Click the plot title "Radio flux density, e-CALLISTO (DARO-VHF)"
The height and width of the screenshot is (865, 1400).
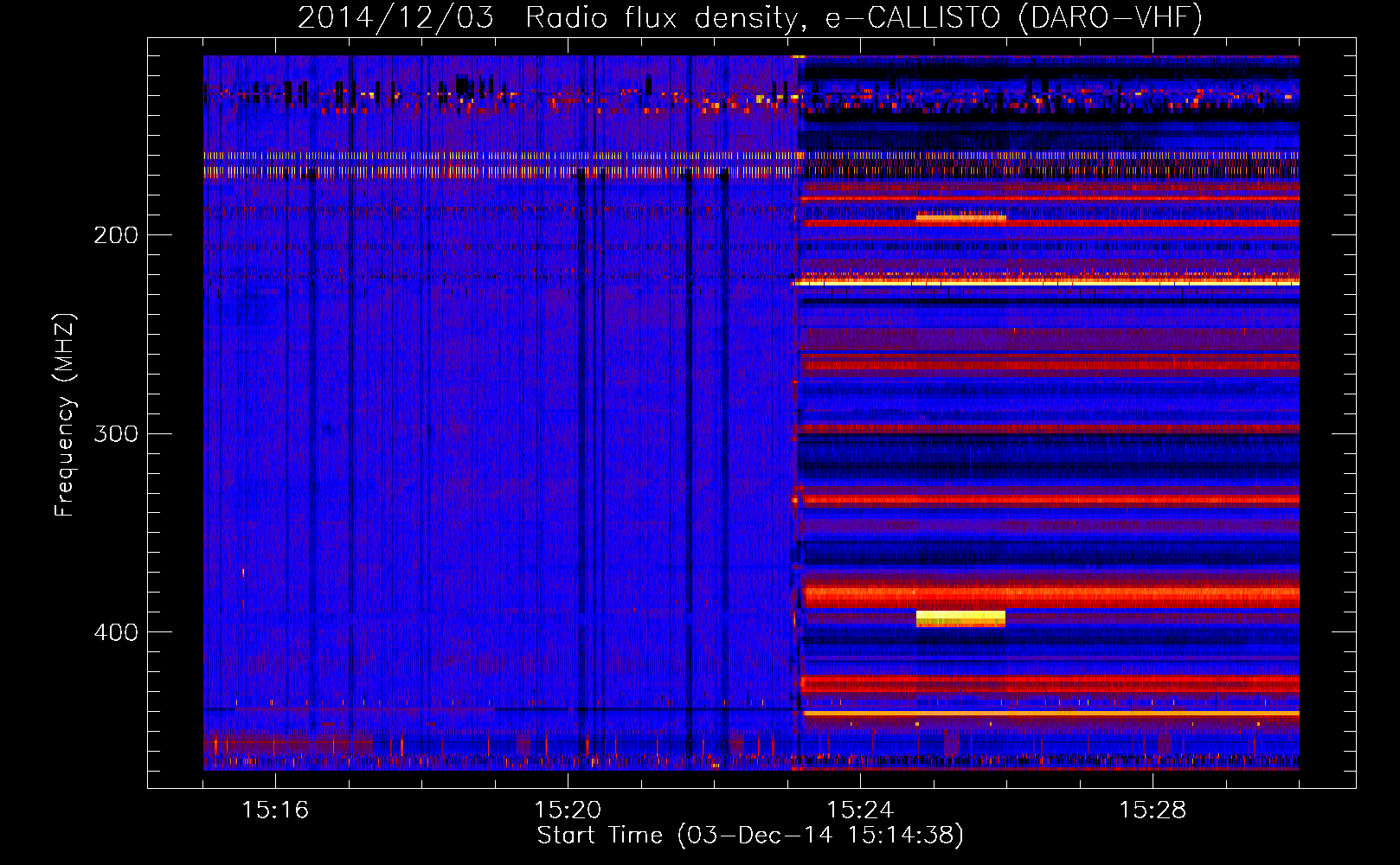coord(864,17)
